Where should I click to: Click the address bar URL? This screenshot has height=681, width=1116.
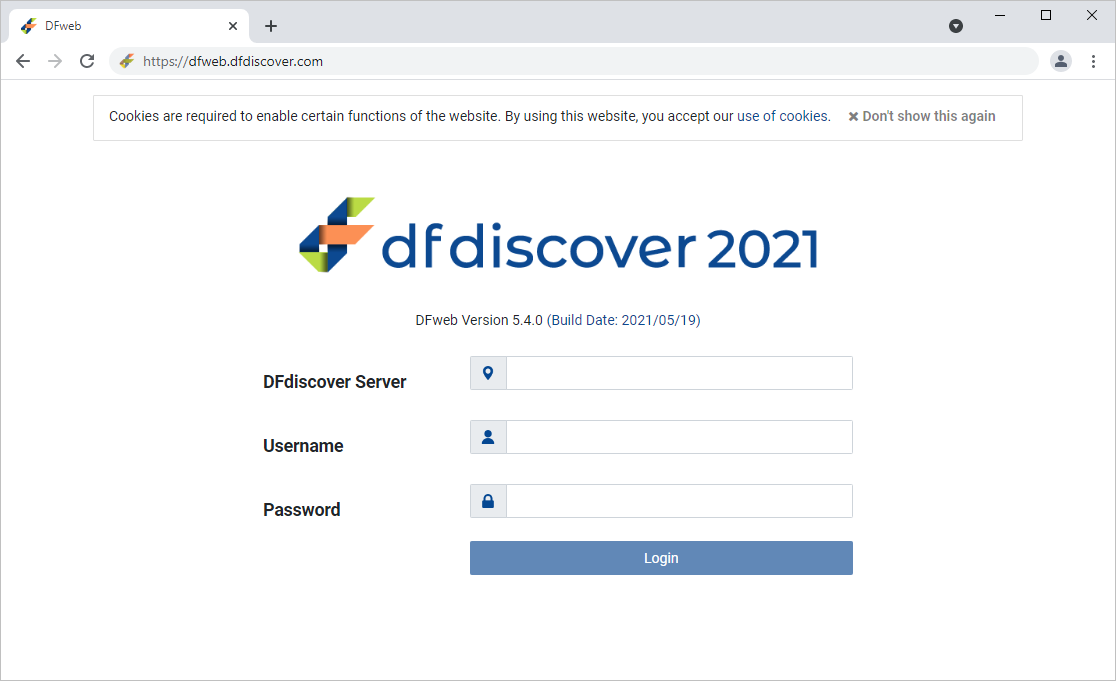233,61
